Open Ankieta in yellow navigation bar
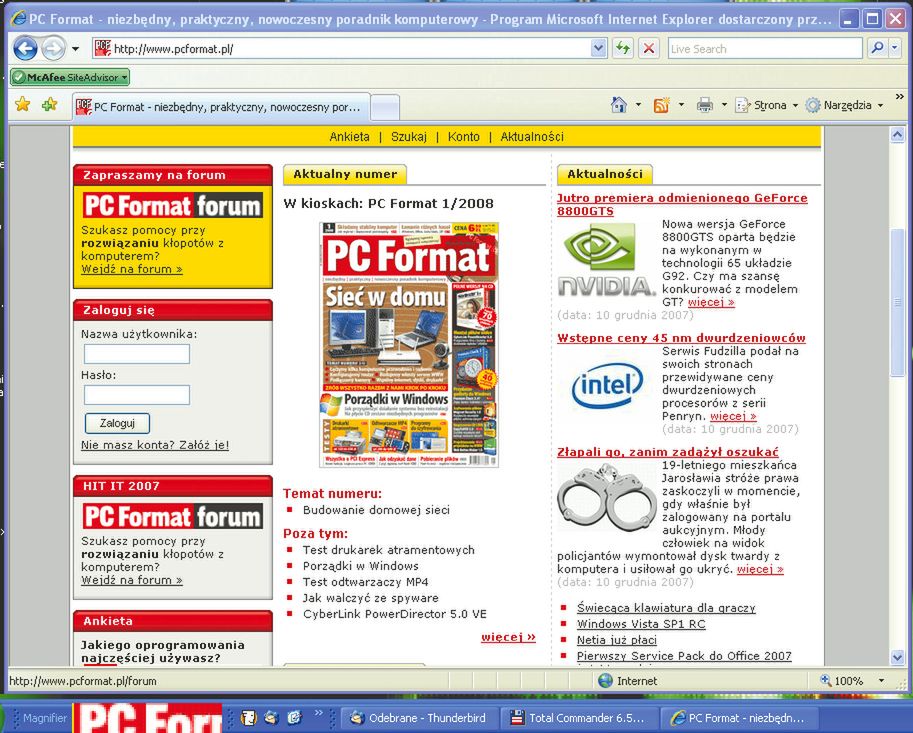This screenshot has height=733, width=913. click(349, 137)
